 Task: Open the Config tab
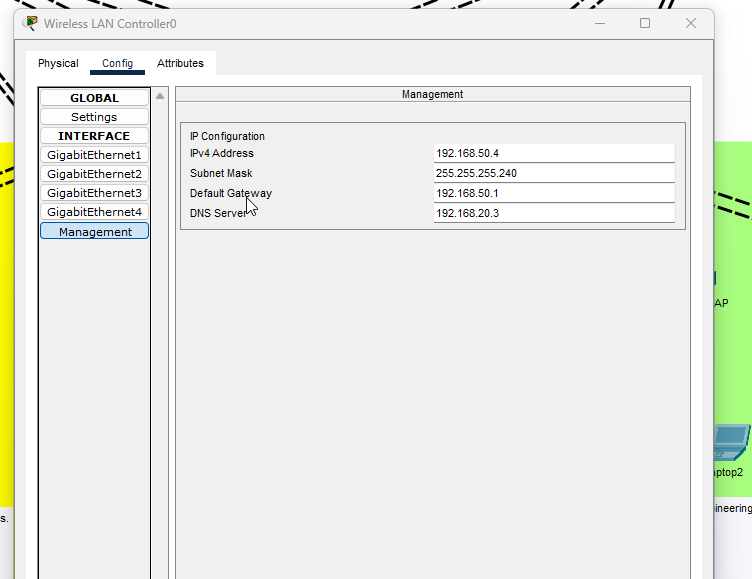pos(117,63)
